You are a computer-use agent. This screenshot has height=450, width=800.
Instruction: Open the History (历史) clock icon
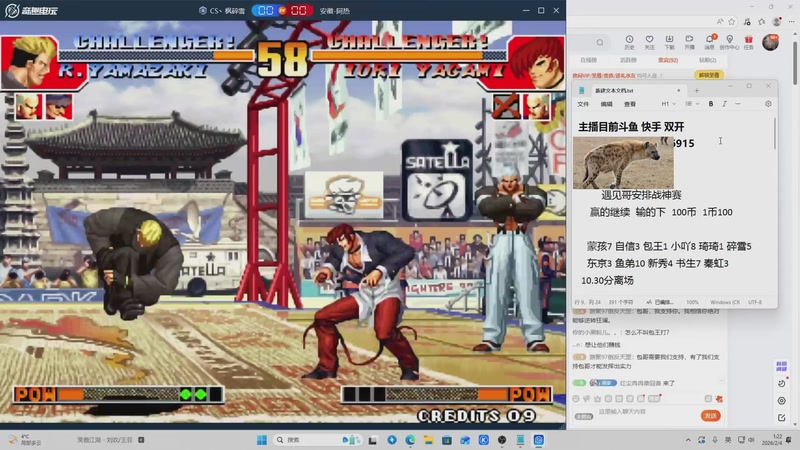click(629, 42)
